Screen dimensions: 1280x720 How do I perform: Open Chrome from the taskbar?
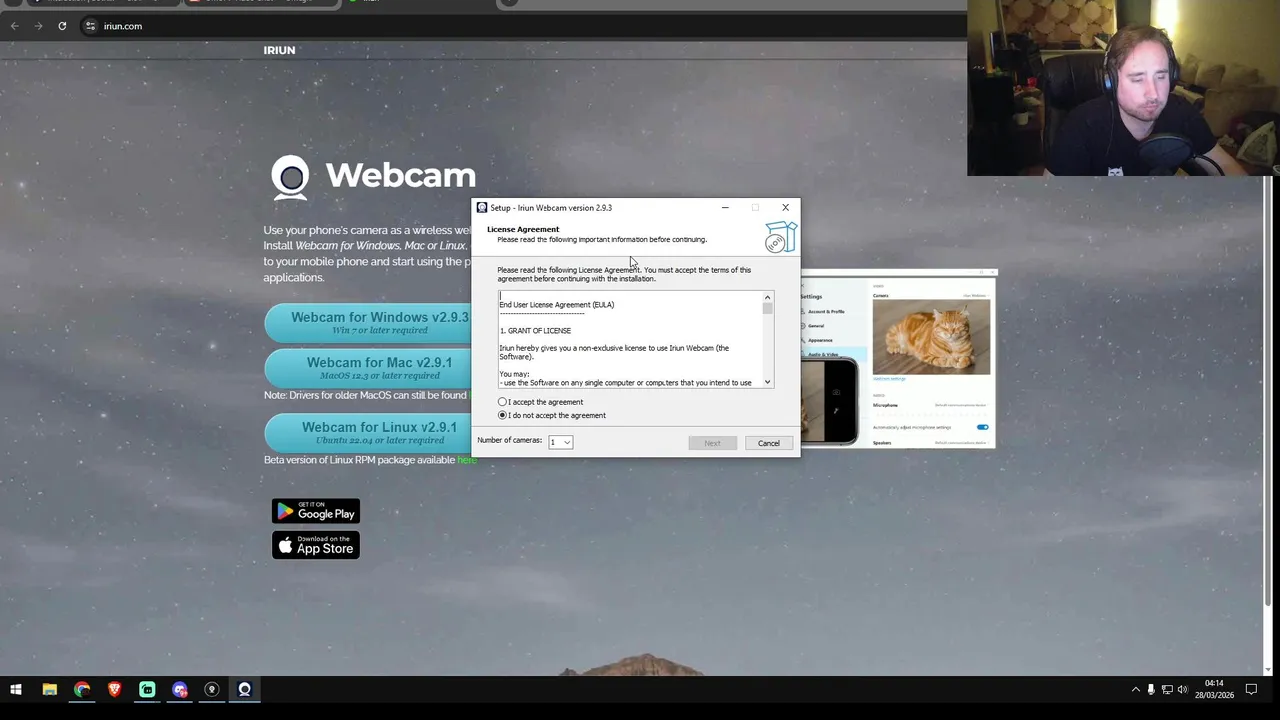(x=82, y=689)
